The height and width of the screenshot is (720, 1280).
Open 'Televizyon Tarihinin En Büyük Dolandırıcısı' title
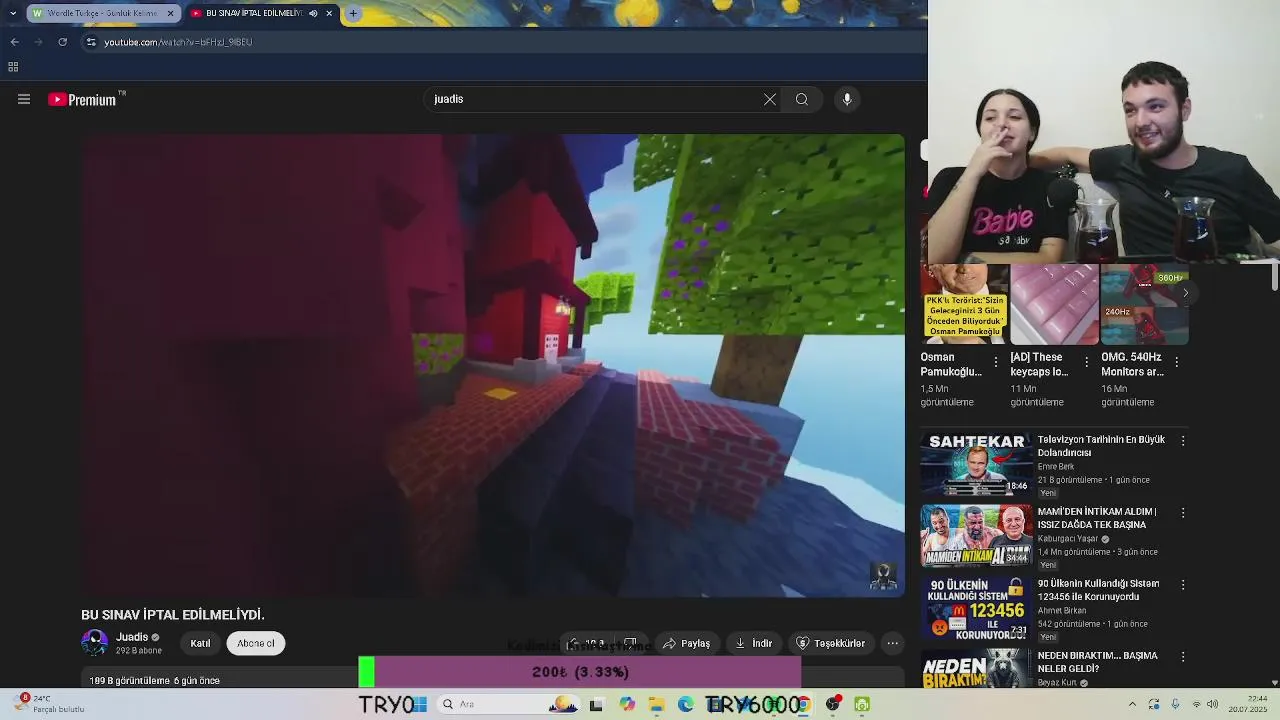[x=1101, y=446]
